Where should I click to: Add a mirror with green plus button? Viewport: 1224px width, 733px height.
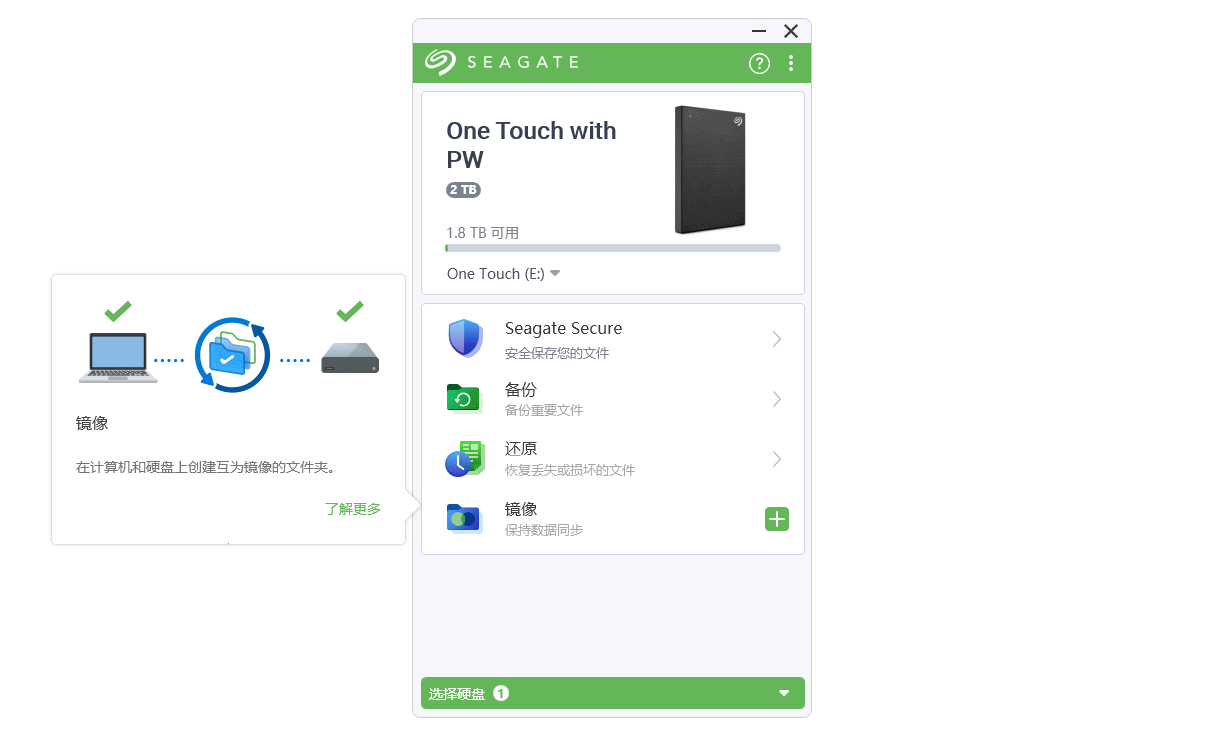tap(777, 519)
